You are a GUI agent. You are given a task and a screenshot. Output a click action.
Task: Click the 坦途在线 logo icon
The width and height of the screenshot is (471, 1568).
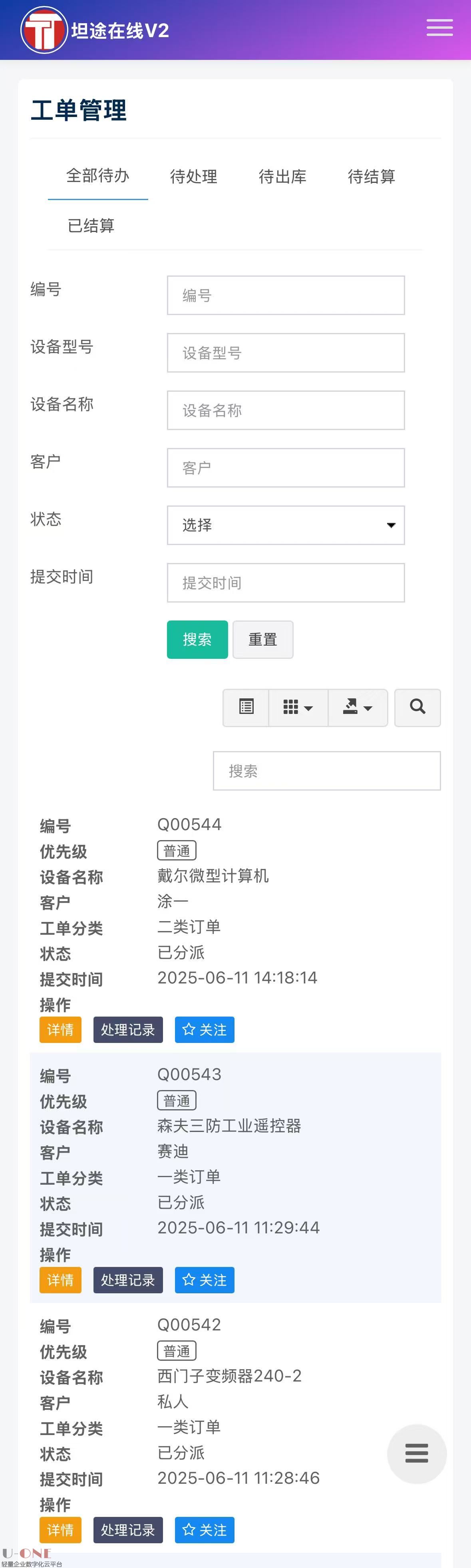click(43, 30)
